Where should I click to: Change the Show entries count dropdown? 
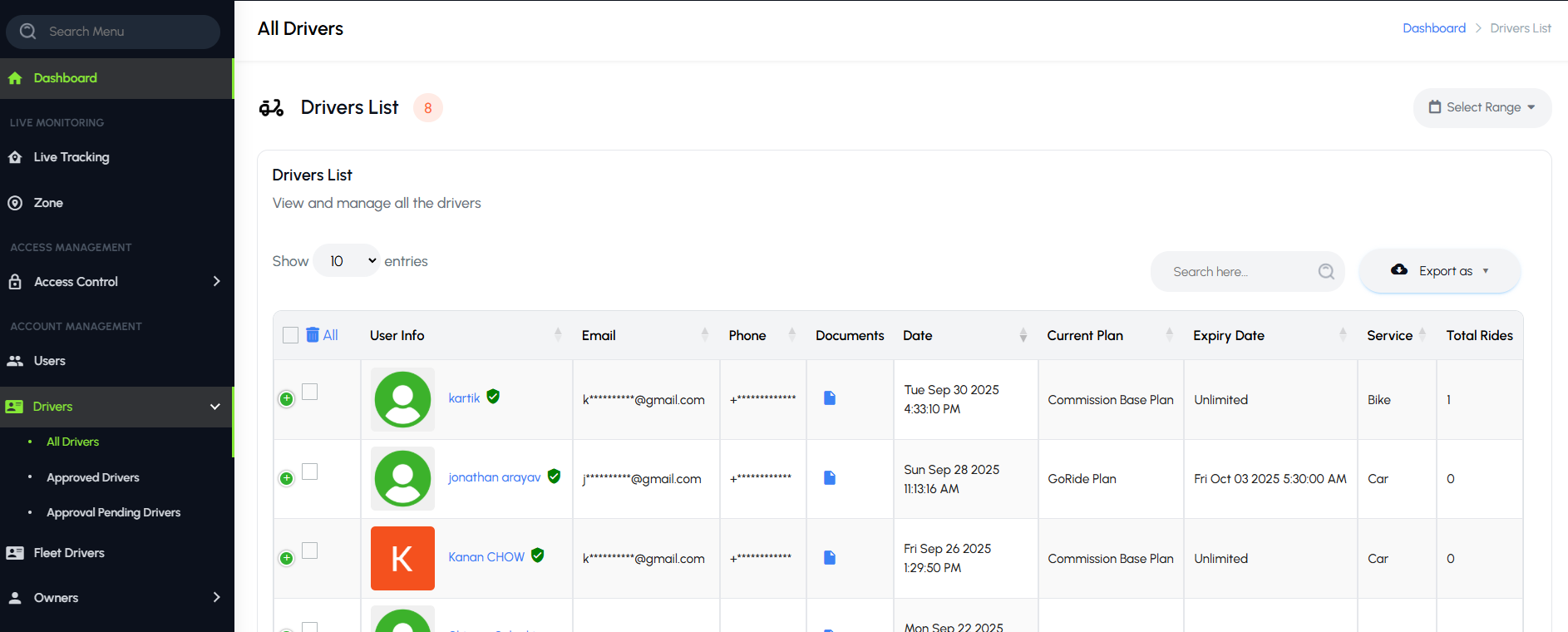coord(347,261)
